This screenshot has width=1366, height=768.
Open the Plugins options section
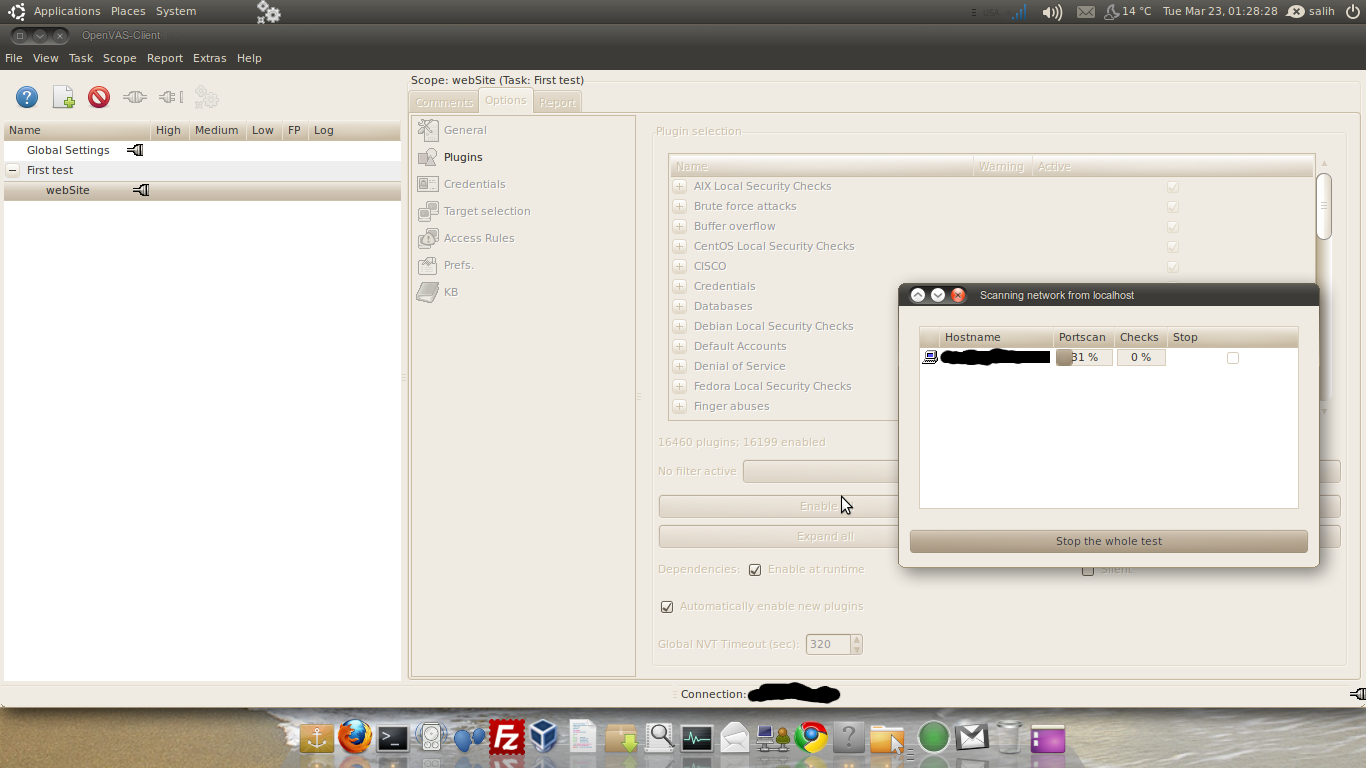point(462,157)
